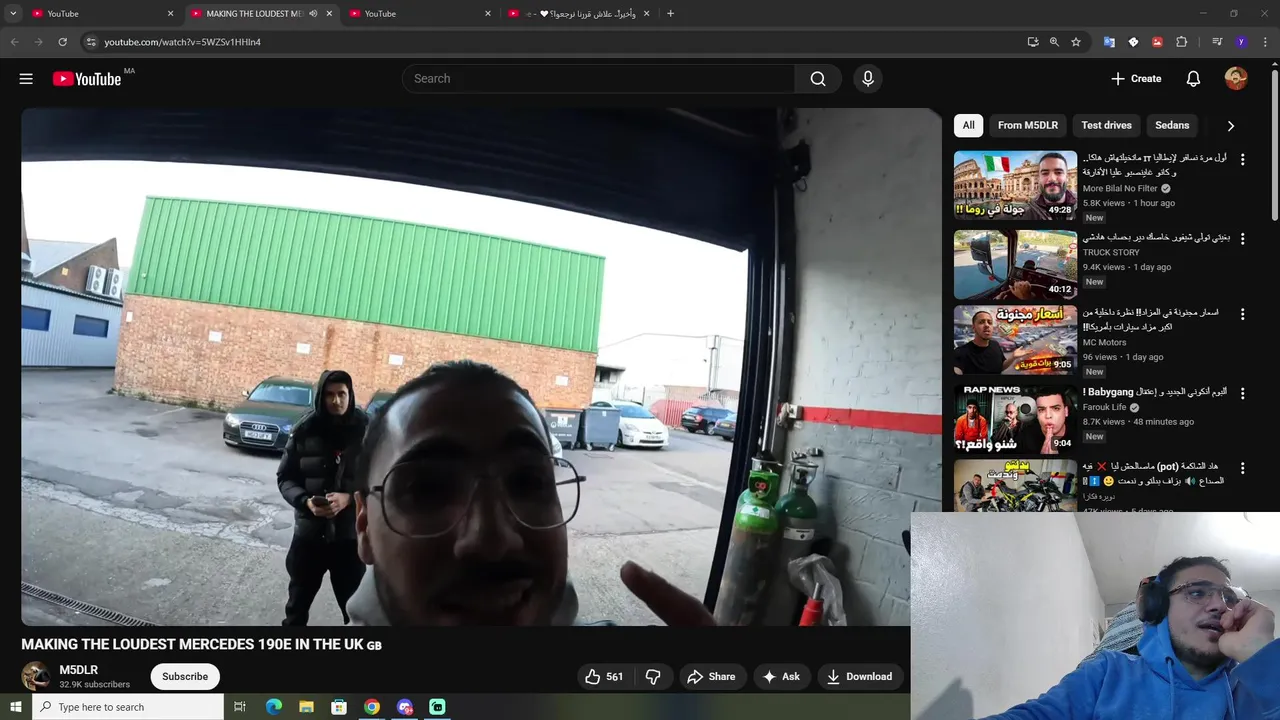The width and height of the screenshot is (1280, 720).
Task: Go to YouTube home via logo
Action: pos(87,79)
